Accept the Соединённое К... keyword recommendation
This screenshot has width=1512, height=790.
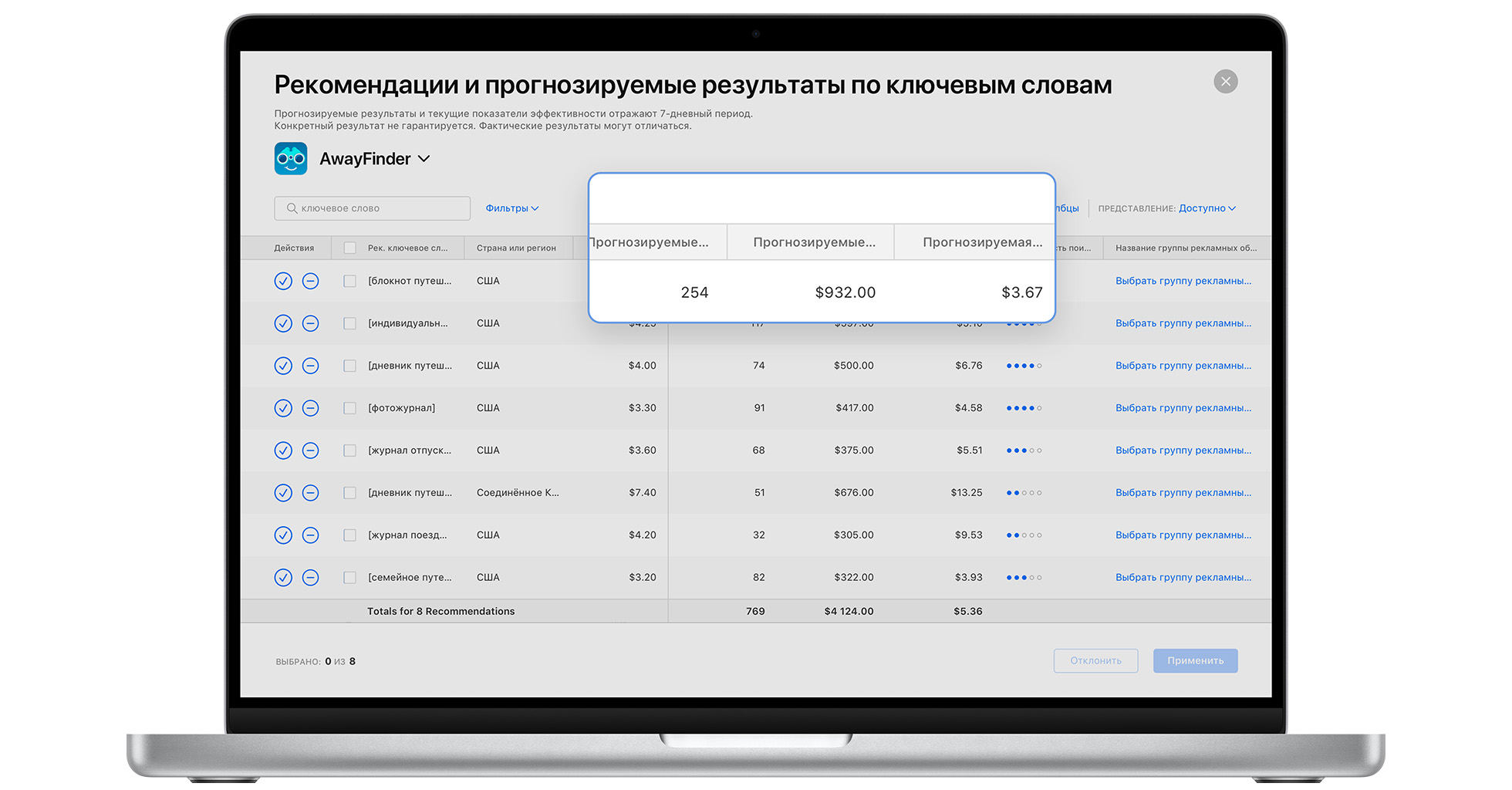[x=283, y=492]
